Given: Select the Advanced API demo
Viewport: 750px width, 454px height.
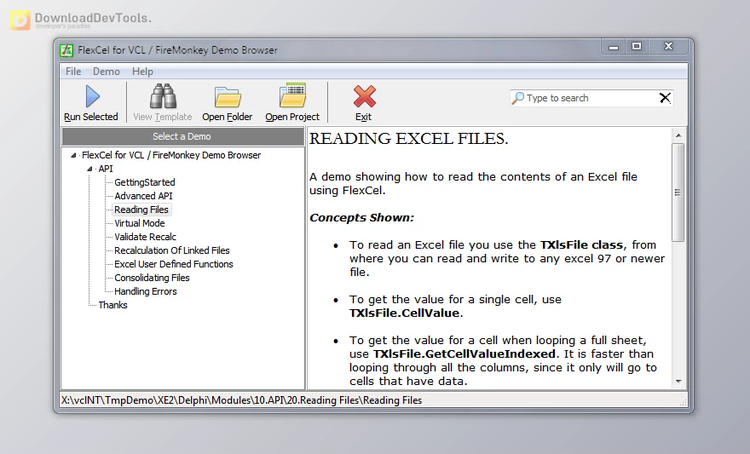Looking at the screenshot, I should (x=143, y=196).
